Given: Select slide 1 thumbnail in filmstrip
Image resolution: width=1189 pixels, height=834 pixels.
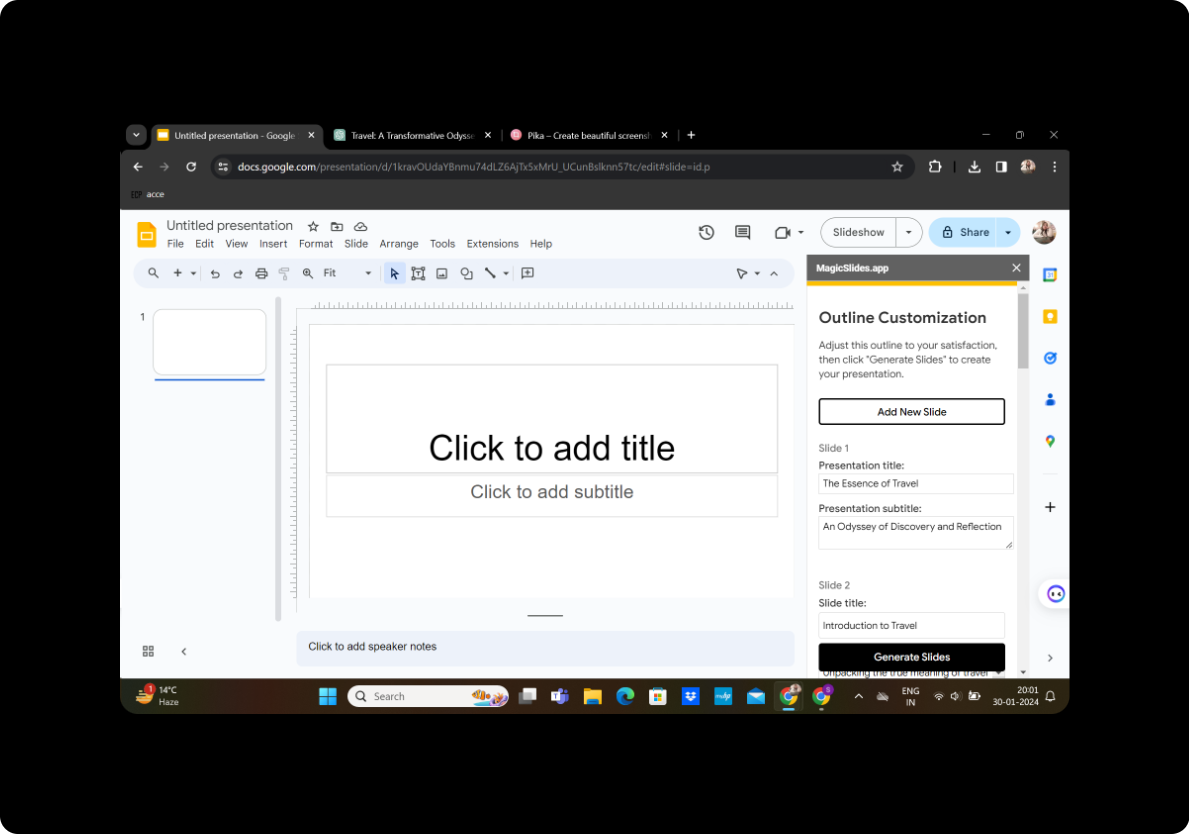Looking at the screenshot, I should coord(209,343).
